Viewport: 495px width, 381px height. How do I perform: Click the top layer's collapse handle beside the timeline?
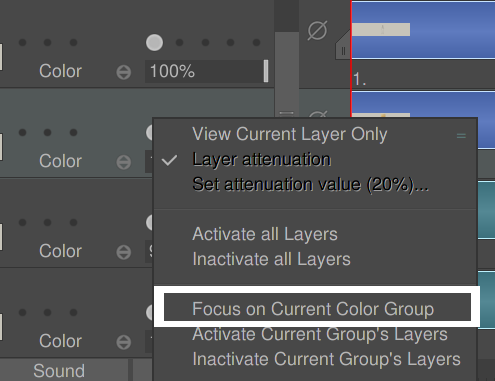click(x=343, y=51)
